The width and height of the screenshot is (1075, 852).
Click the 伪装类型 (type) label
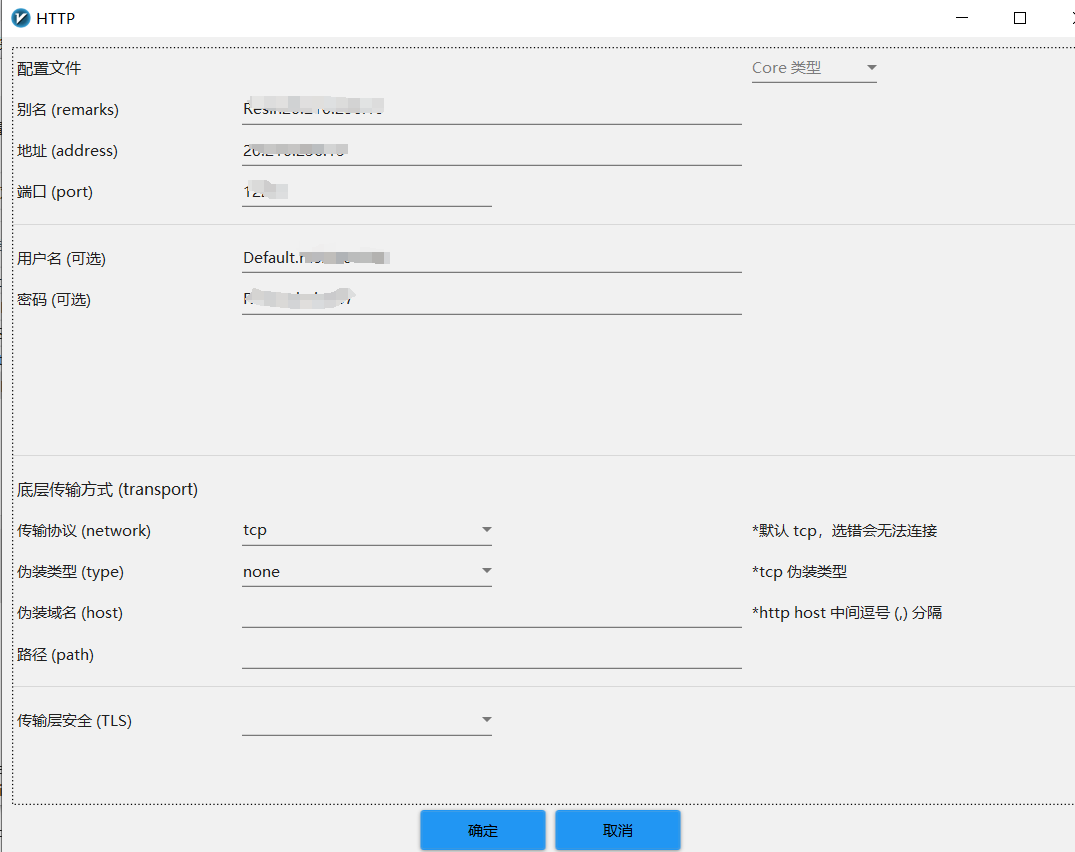tap(71, 572)
